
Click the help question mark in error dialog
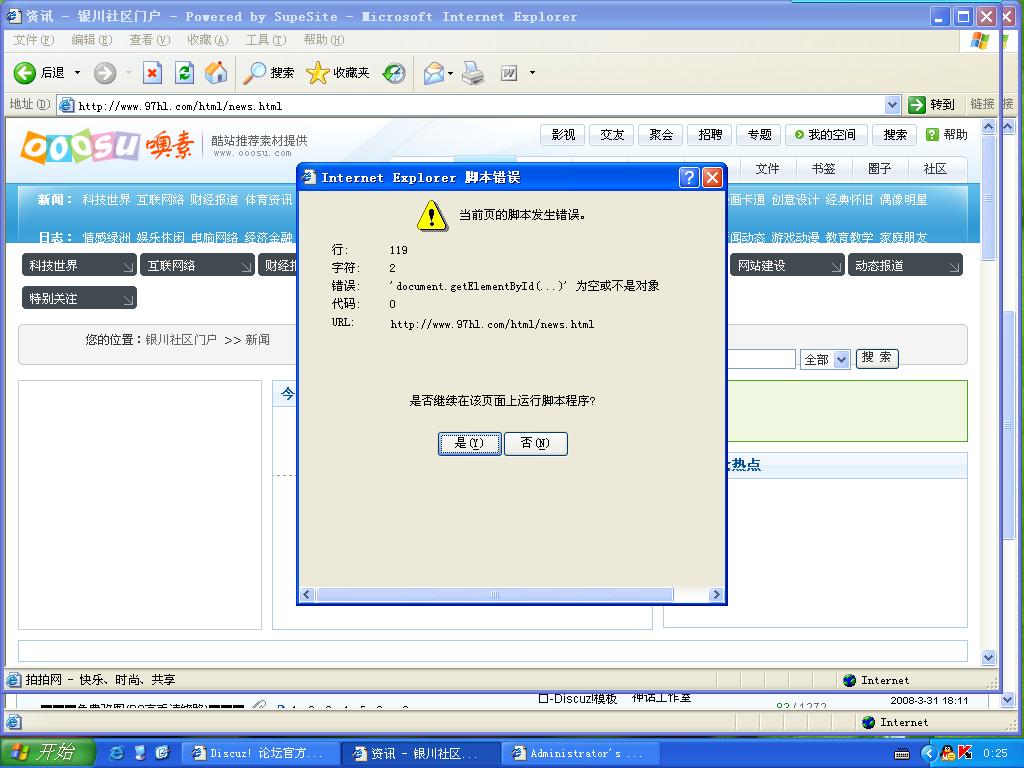tap(689, 177)
